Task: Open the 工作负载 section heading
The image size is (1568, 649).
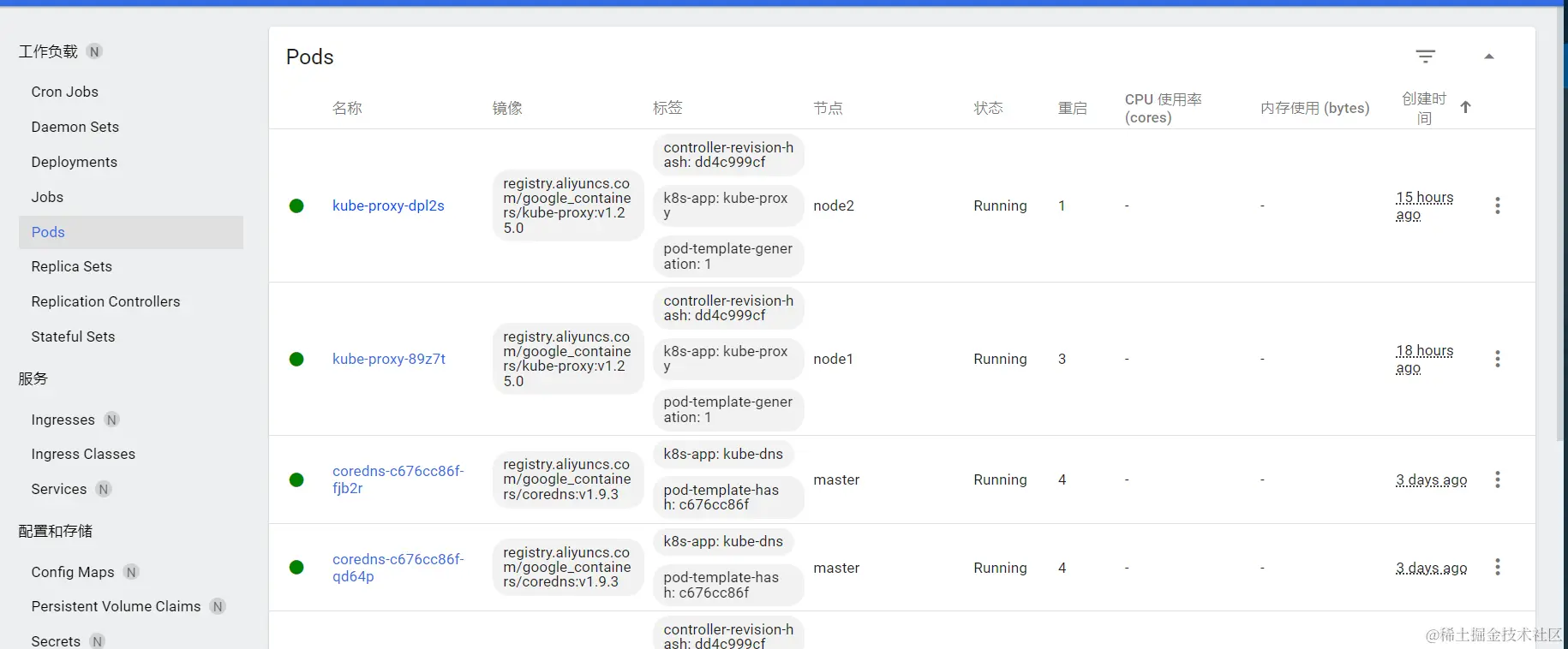Action: [48, 51]
